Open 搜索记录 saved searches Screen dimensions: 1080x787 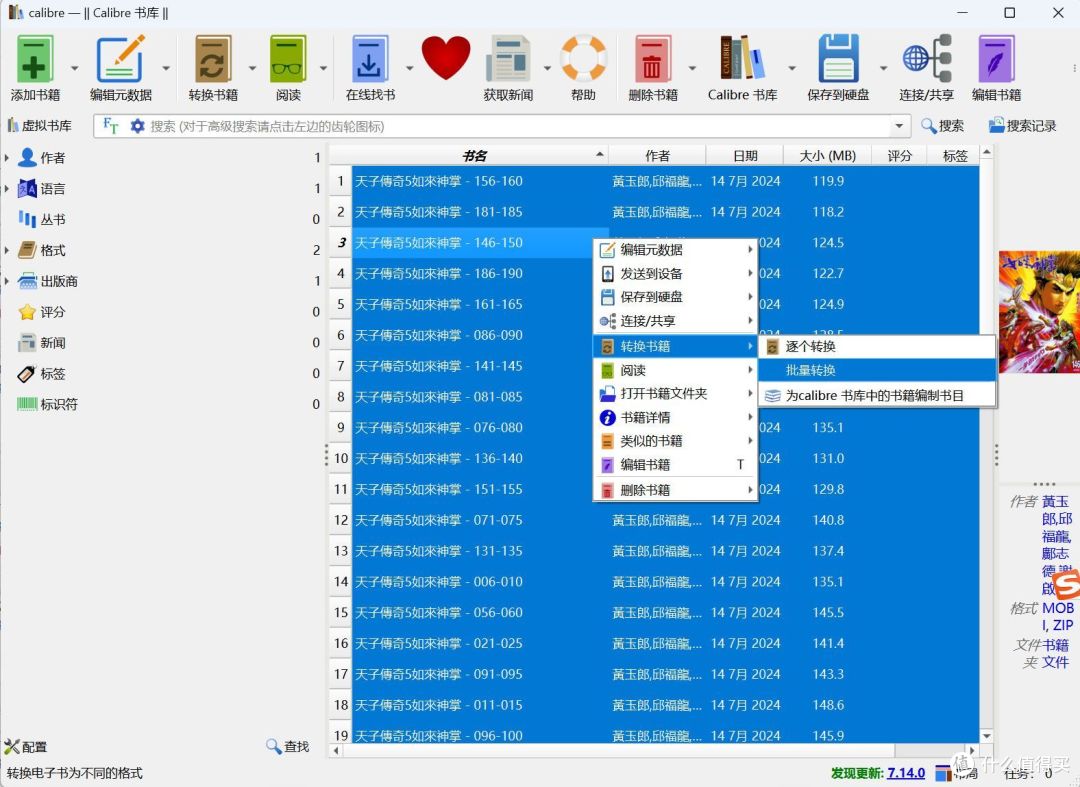(x=1022, y=126)
